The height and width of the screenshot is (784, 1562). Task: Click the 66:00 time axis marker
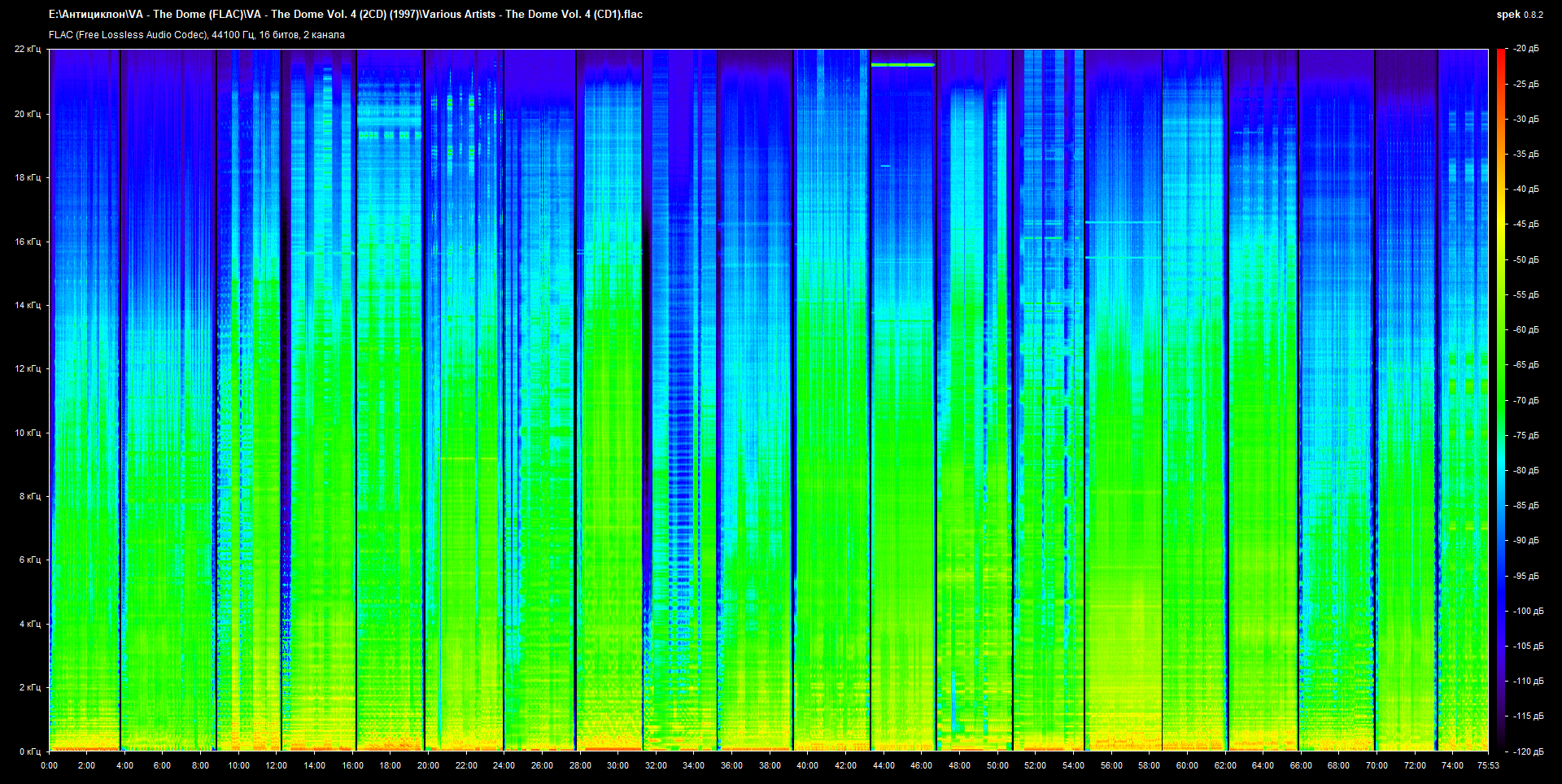click(x=1301, y=765)
